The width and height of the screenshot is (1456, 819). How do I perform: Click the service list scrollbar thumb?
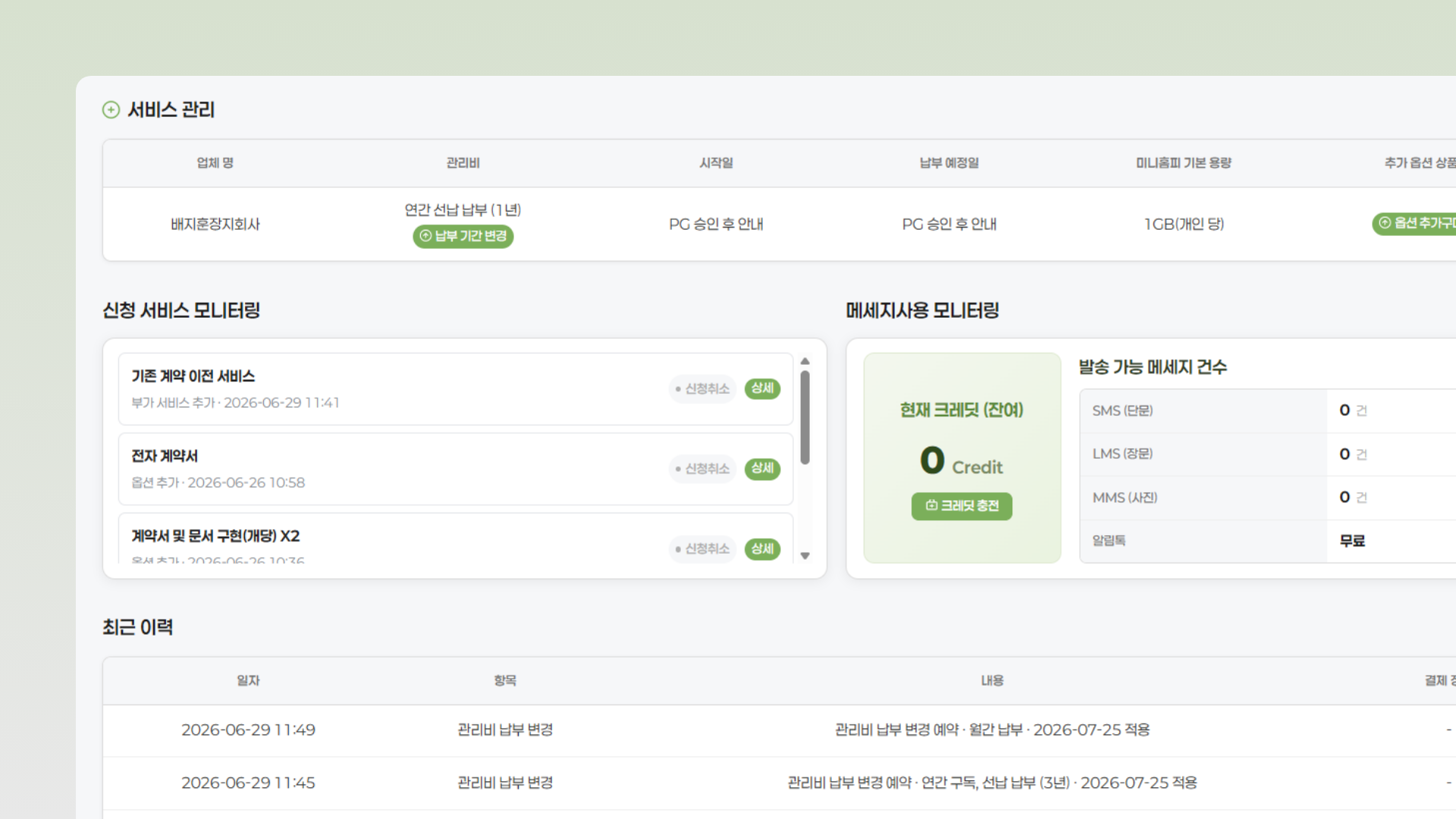(x=805, y=417)
